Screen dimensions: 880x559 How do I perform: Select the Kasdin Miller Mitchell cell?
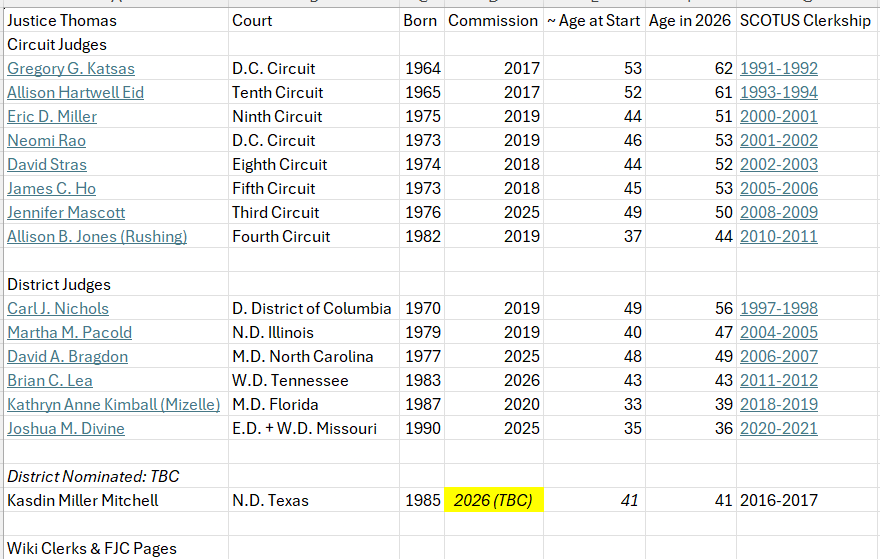(x=116, y=500)
